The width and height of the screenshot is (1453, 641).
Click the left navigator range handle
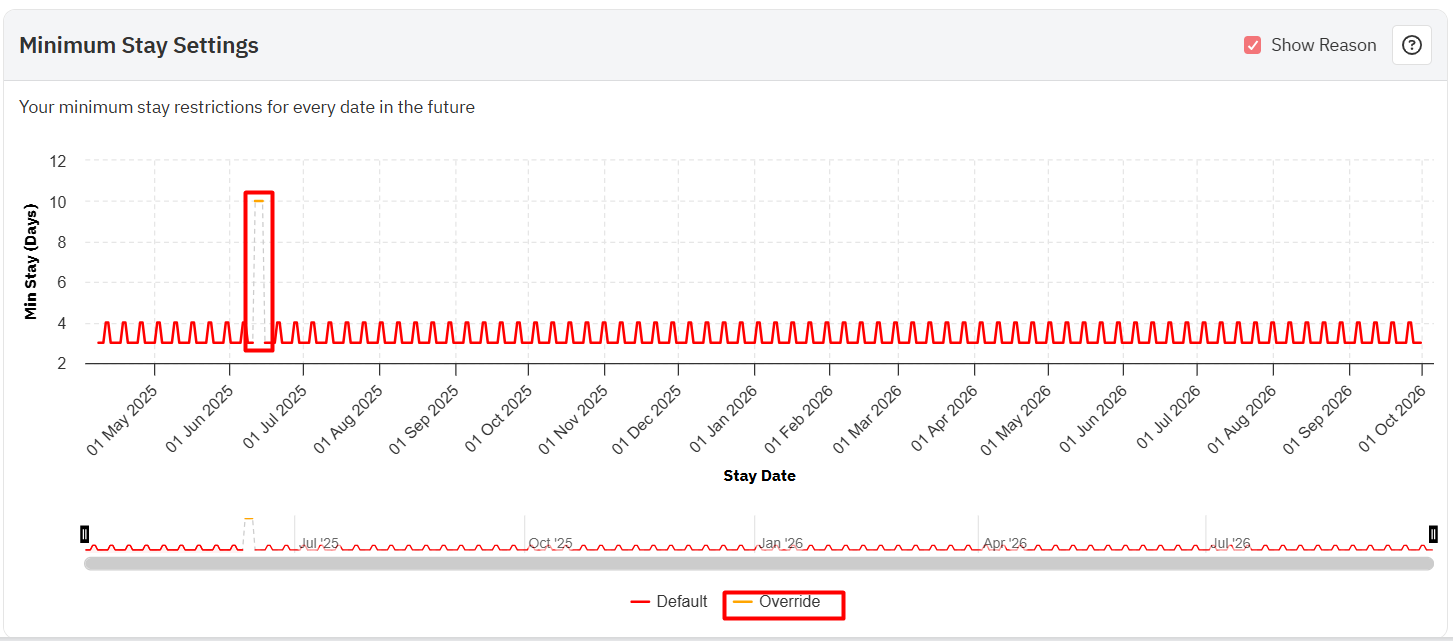point(85,534)
